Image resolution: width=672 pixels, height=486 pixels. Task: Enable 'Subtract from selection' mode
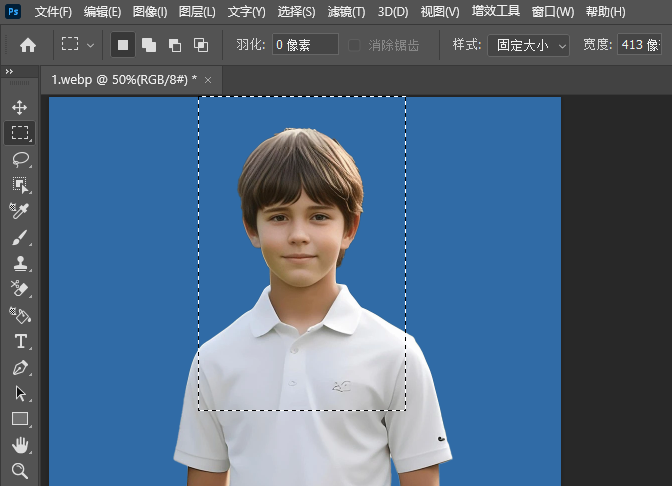tap(175, 45)
